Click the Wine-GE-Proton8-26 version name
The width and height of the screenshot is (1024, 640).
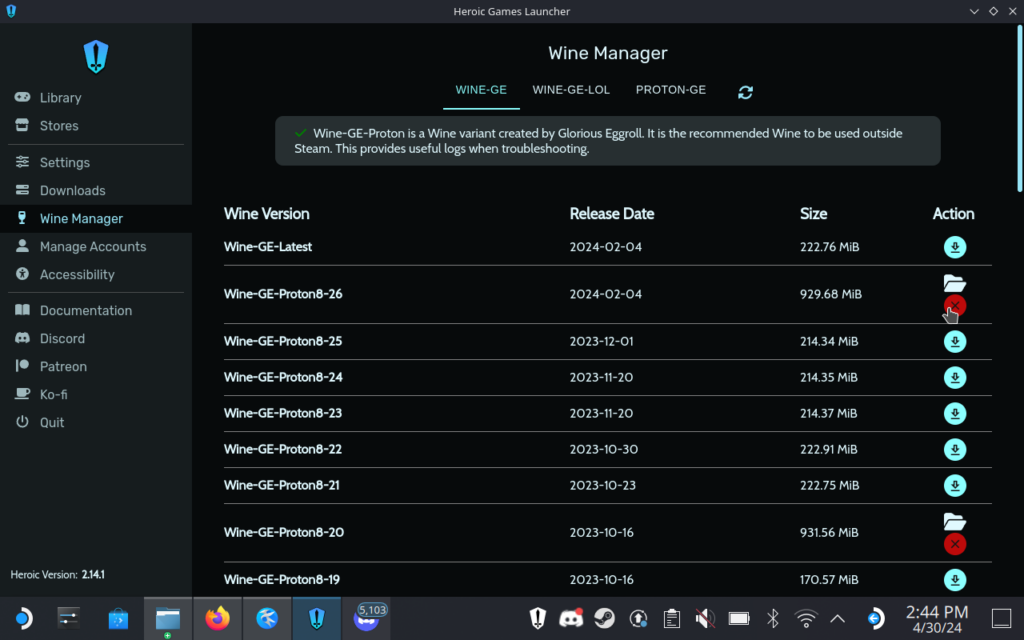(x=283, y=294)
